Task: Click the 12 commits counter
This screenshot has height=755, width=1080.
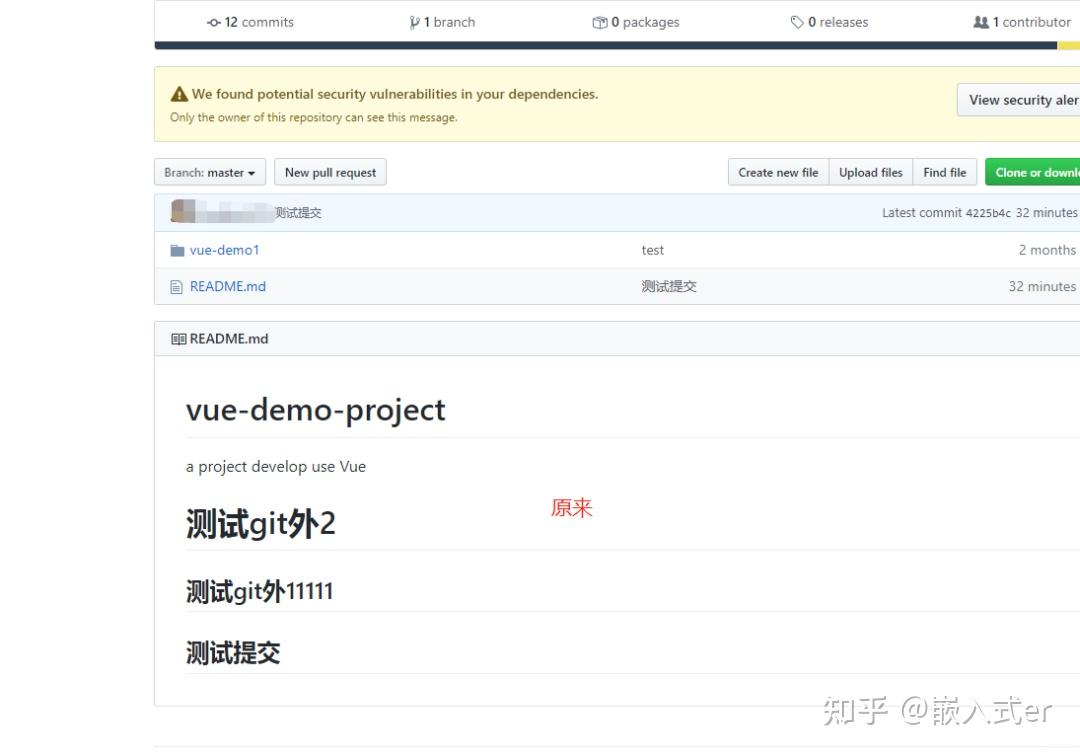Action: (250, 21)
